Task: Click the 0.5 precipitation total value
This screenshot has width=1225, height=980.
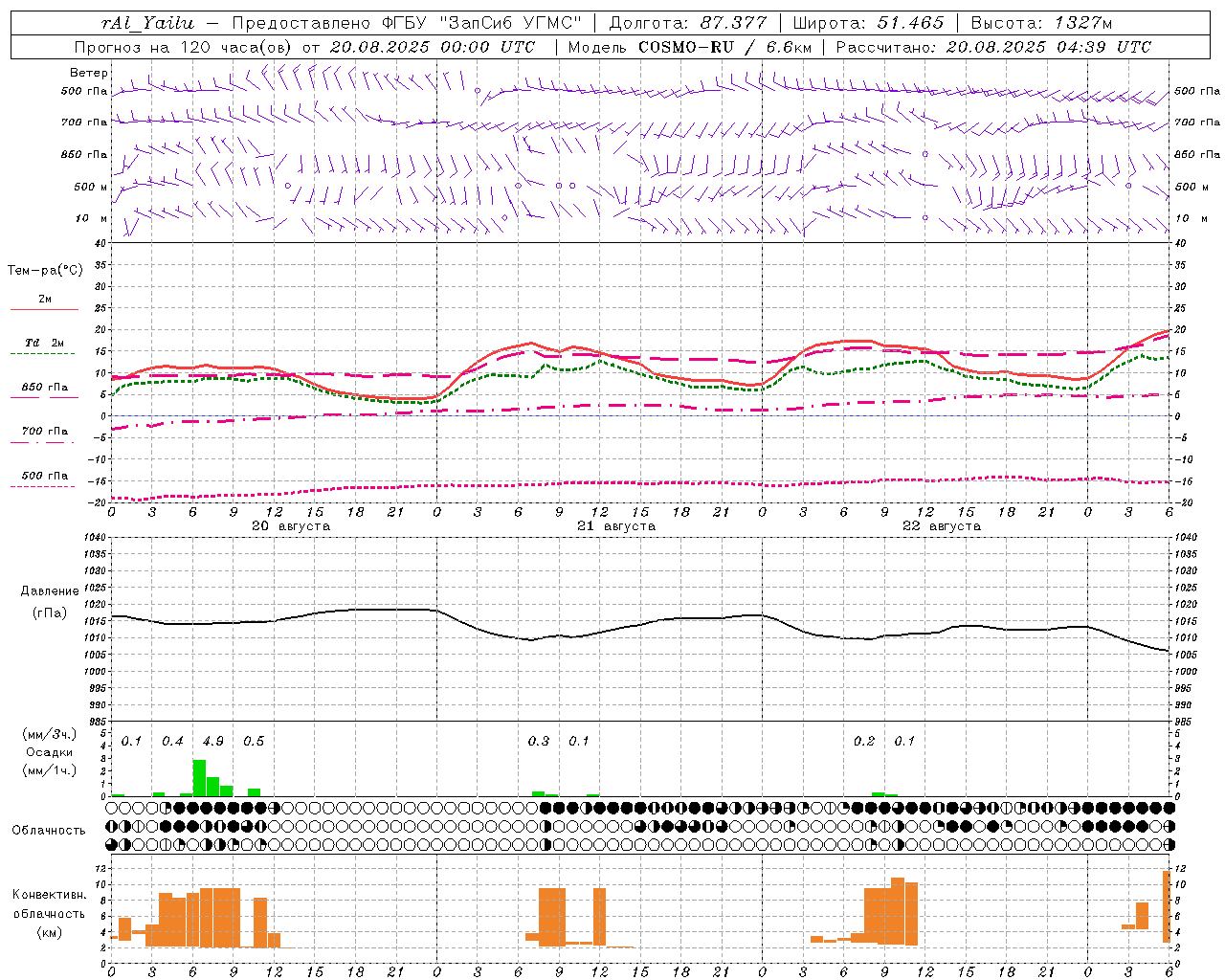Action: pyautogui.click(x=254, y=742)
